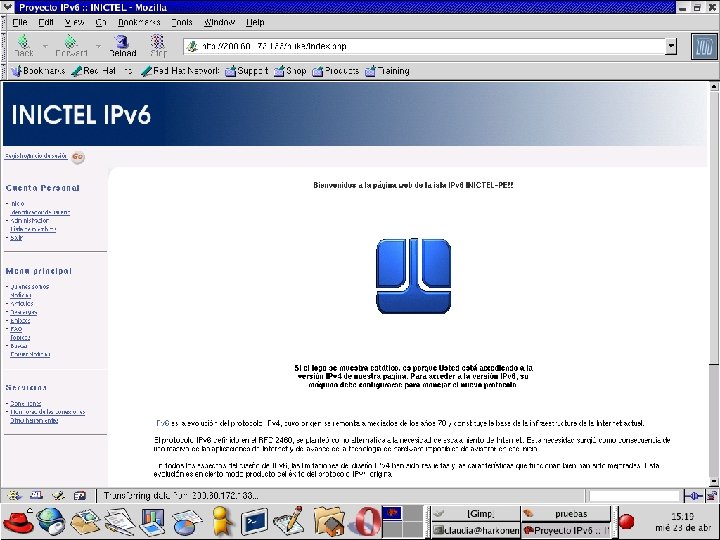The height and width of the screenshot is (540, 720).
Task: Click the Forward navigation button
Action: [x=71, y=46]
